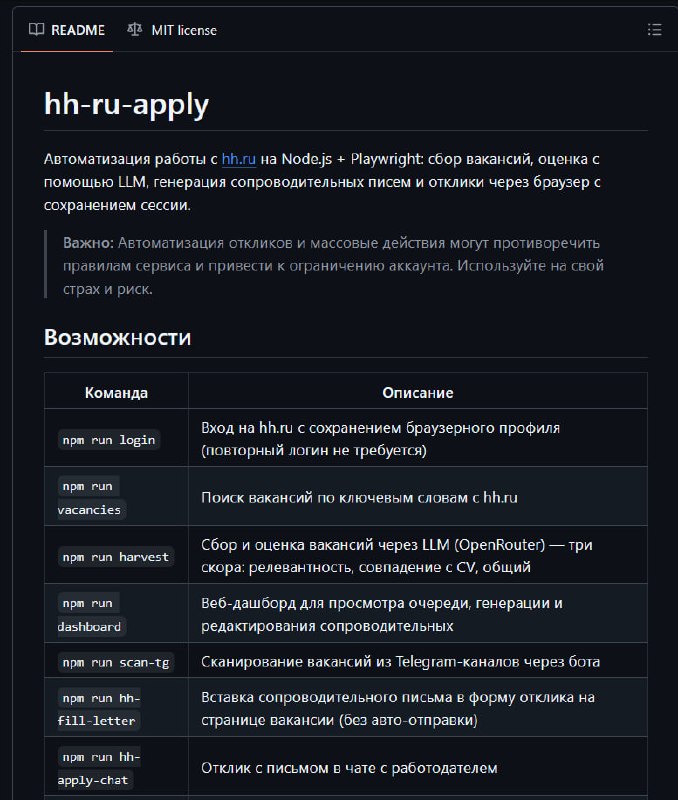The height and width of the screenshot is (800, 678).
Task: Click the npm run hh-fill-letter command
Action: pyautogui.click(x=100, y=708)
